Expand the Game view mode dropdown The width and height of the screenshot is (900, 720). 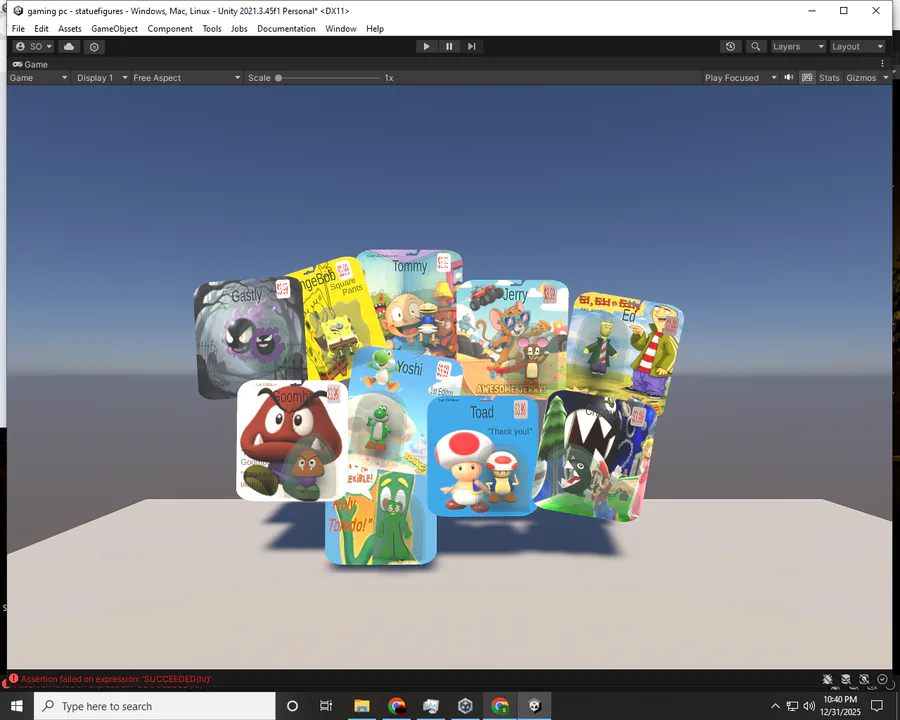click(x=38, y=78)
